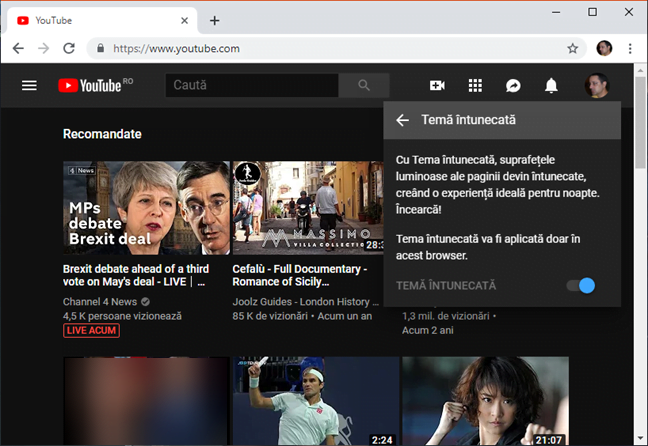Image resolution: width=648 pixels, height=446 pixels.
Task: Open a new tab with the plus button
Action: pos(214,20)
